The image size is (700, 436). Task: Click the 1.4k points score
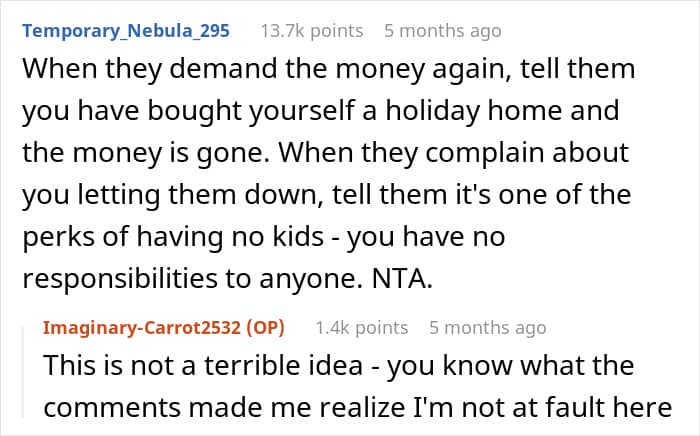point(362,328)
